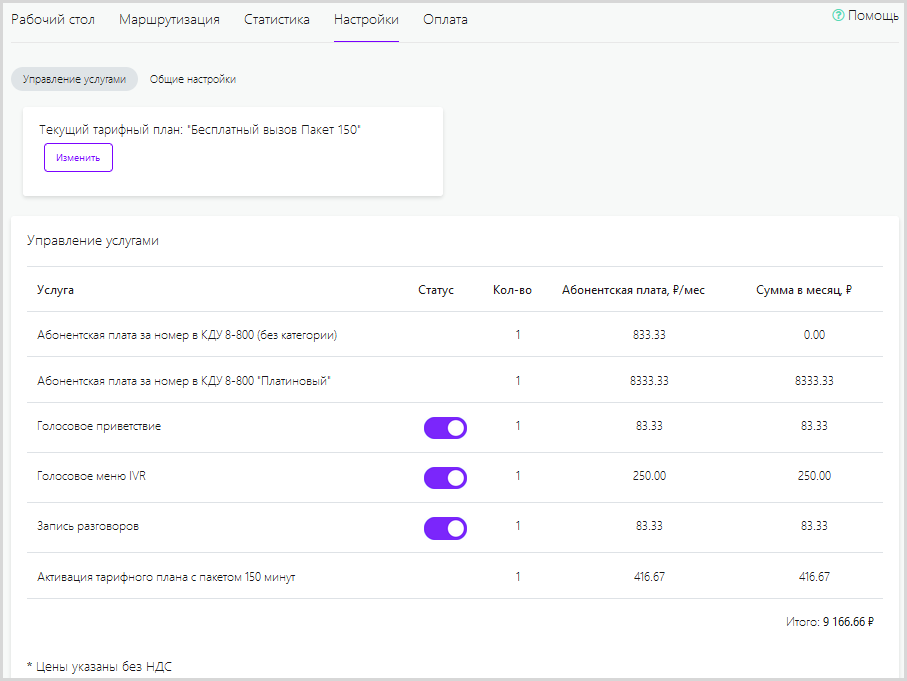
Task: Open the Оплата tab
Action: pos(445,20)
